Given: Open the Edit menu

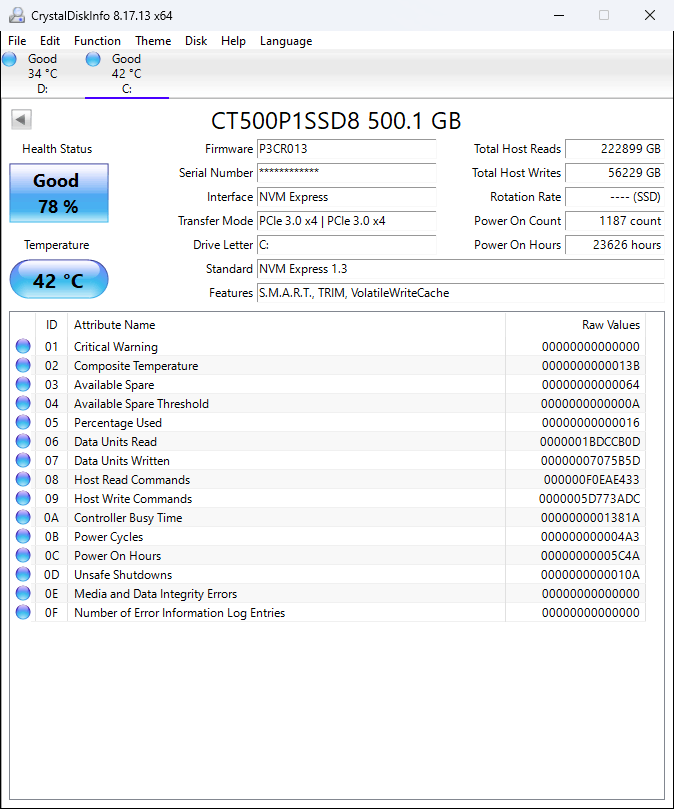Looking at the screenshot, I should click(x=50, y=41).
